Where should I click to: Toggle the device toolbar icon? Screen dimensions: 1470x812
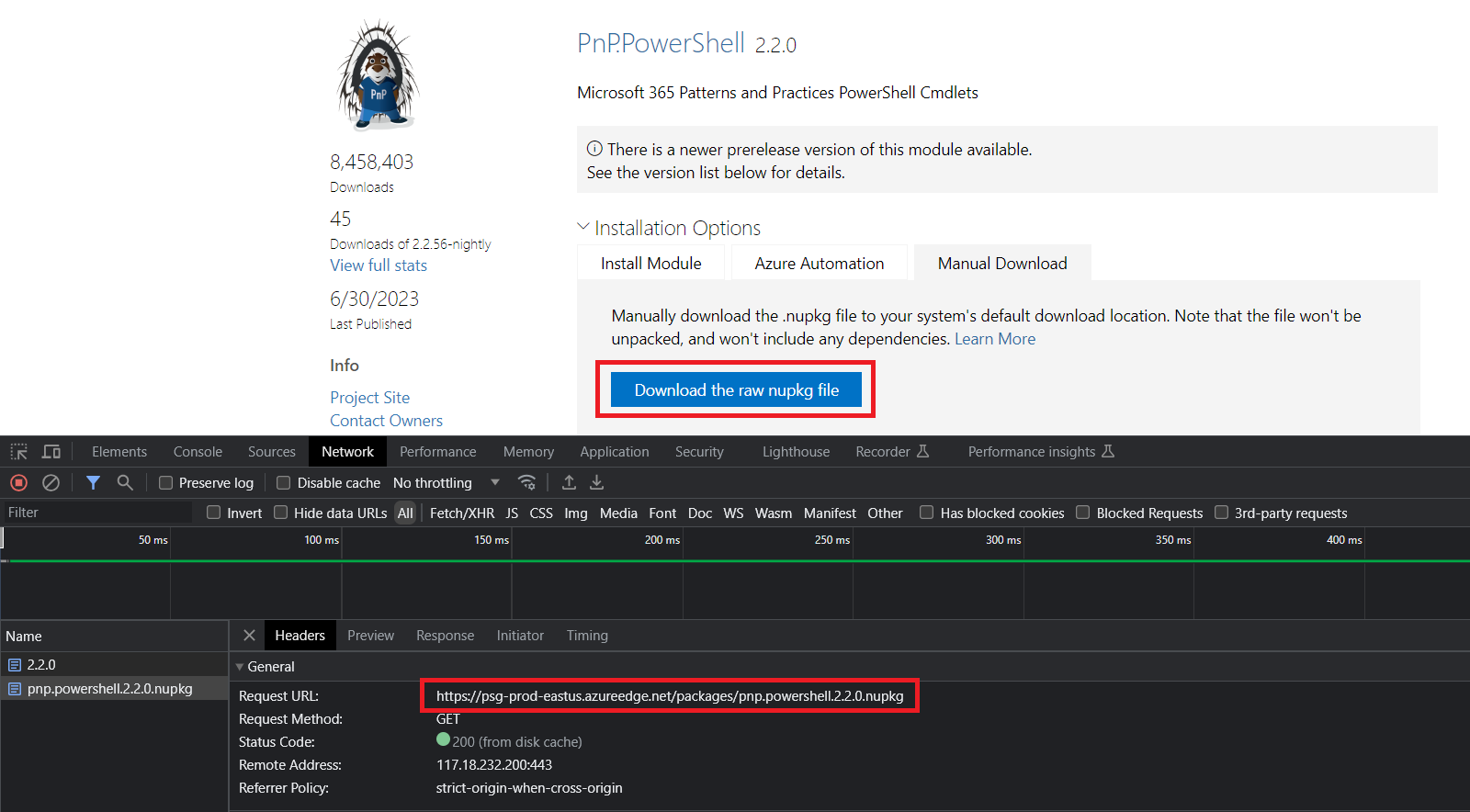point(51,452)
